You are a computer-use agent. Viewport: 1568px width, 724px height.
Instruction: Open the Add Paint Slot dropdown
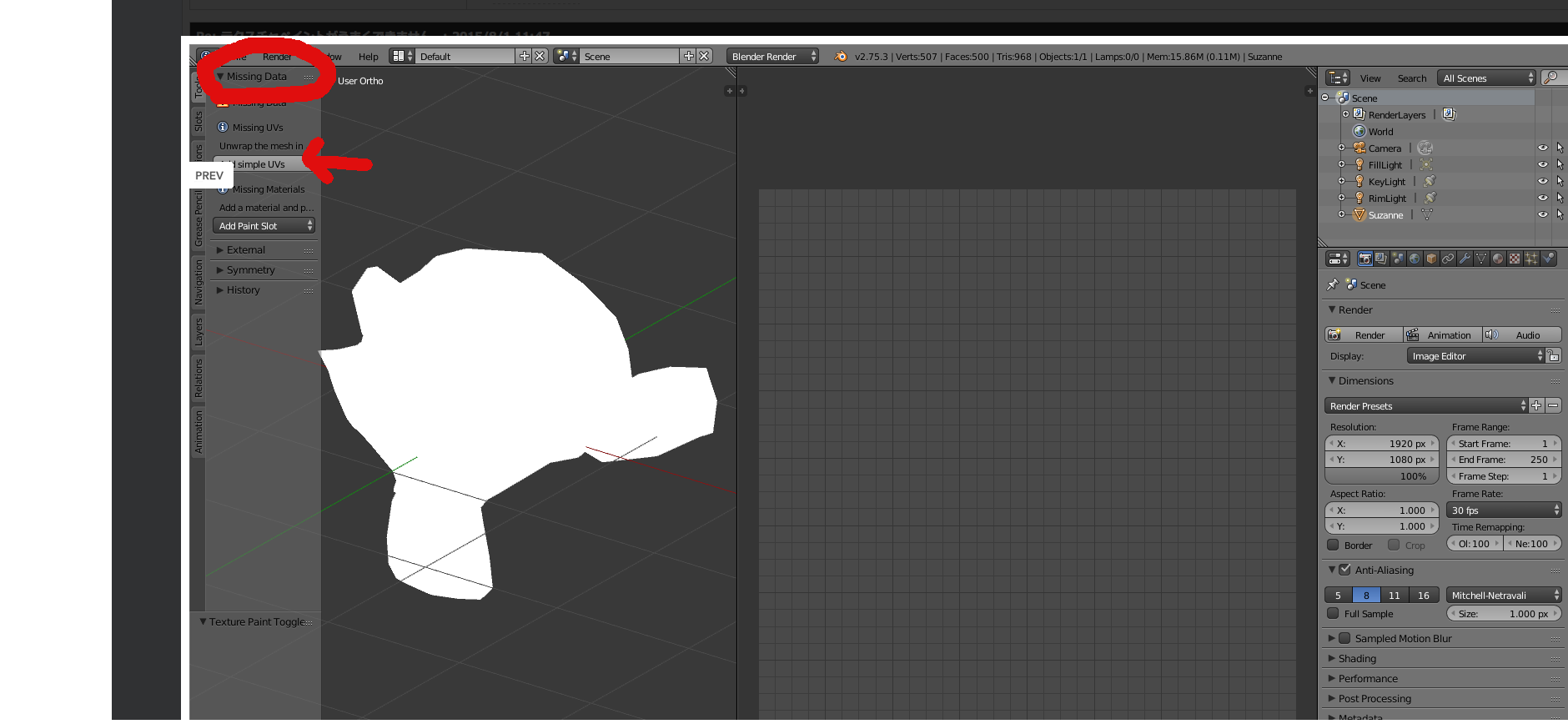pos(264,225)
